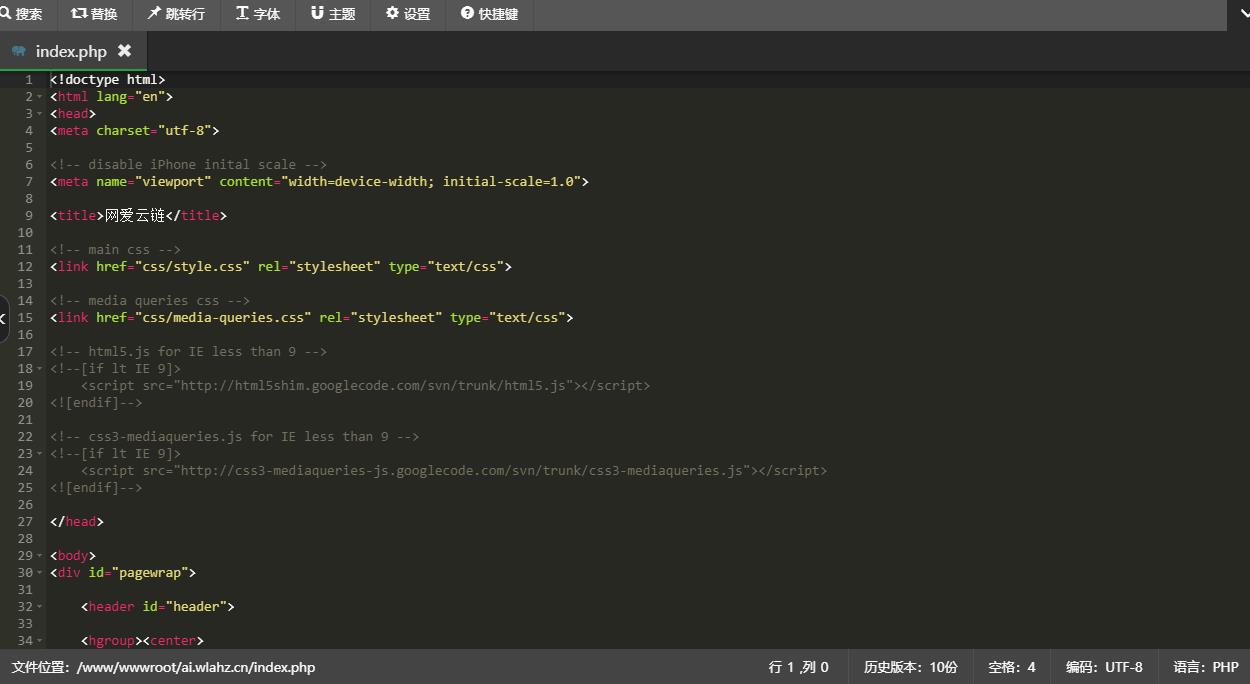
Task: Click the header id="header" code line
Action: [x=158, y=607]
